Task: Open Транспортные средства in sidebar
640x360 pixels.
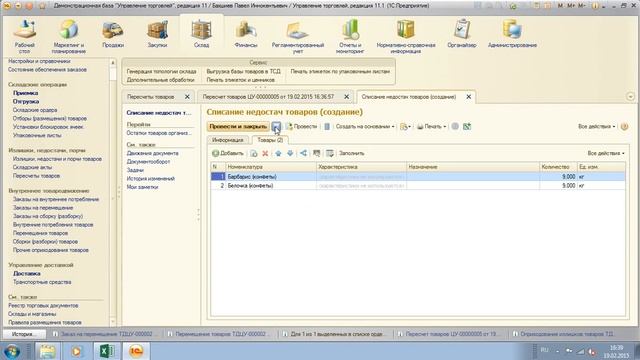Action: tap(42, 282)
